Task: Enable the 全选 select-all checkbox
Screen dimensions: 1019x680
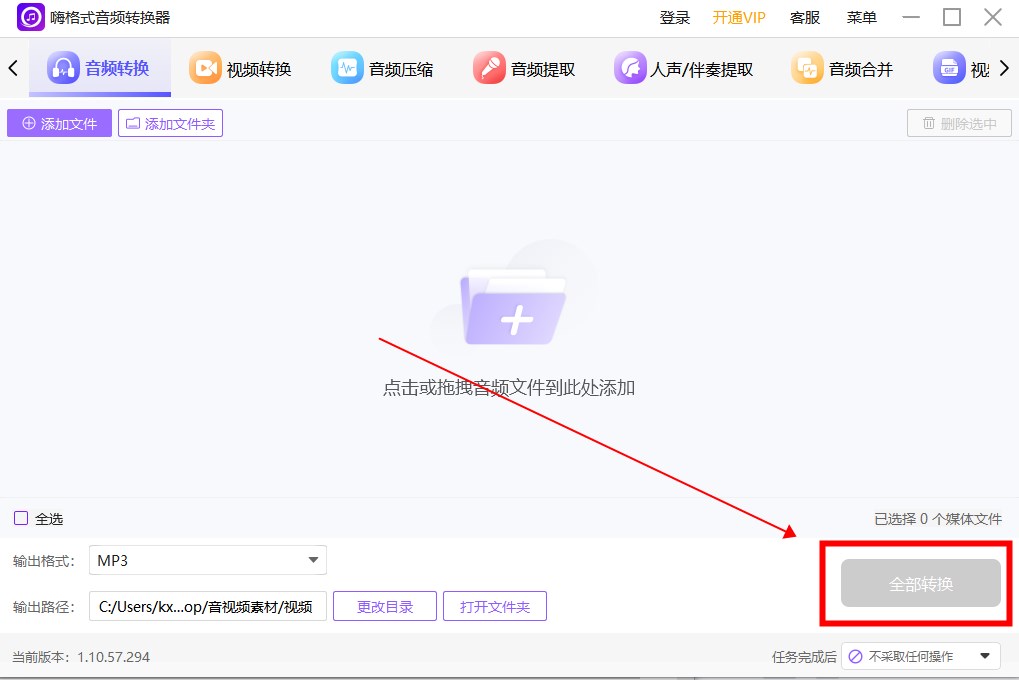Action: (x=22, y=518)
